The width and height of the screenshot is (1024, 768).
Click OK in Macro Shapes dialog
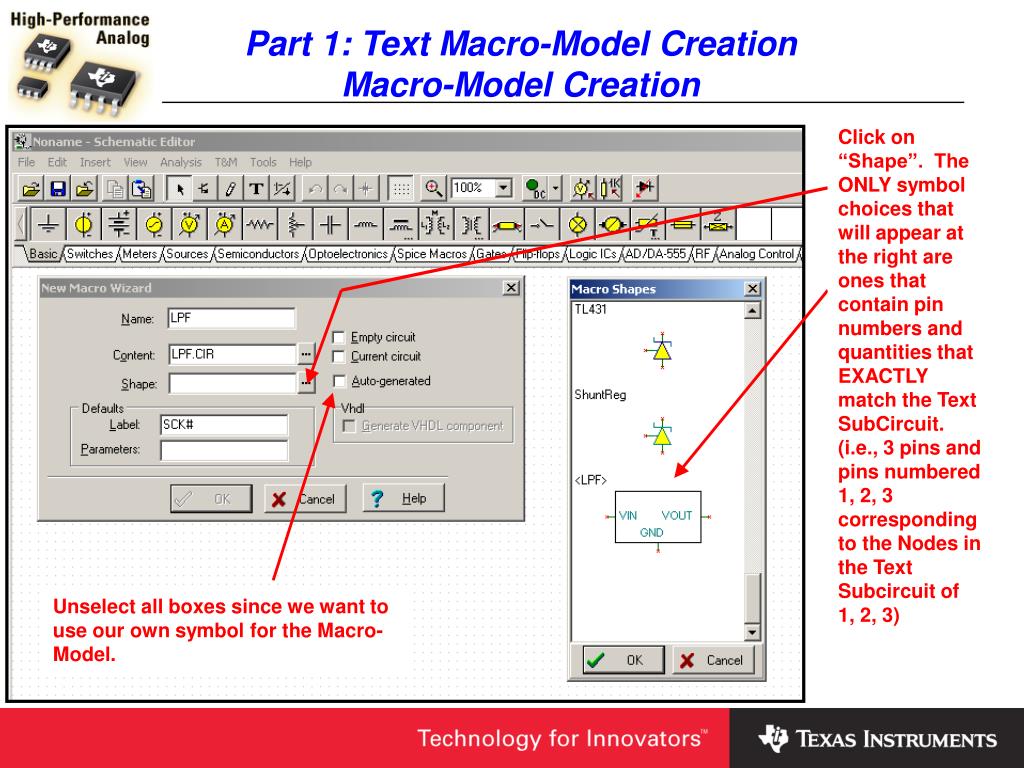tap(623, 660)
